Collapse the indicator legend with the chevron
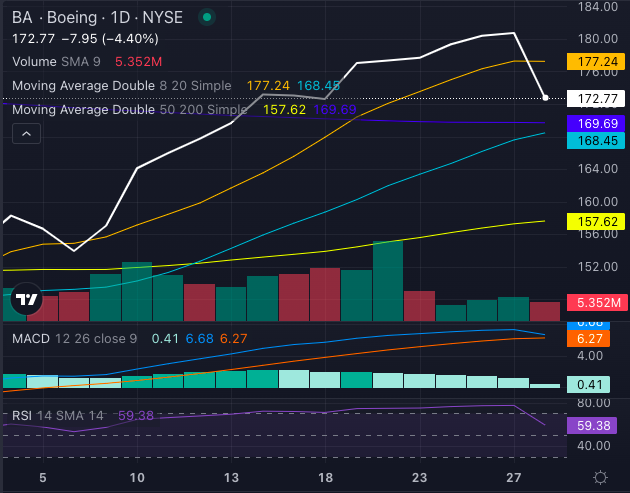Image resolution: width=630 pixels, height=493 pixels. (x=26, y=134)
